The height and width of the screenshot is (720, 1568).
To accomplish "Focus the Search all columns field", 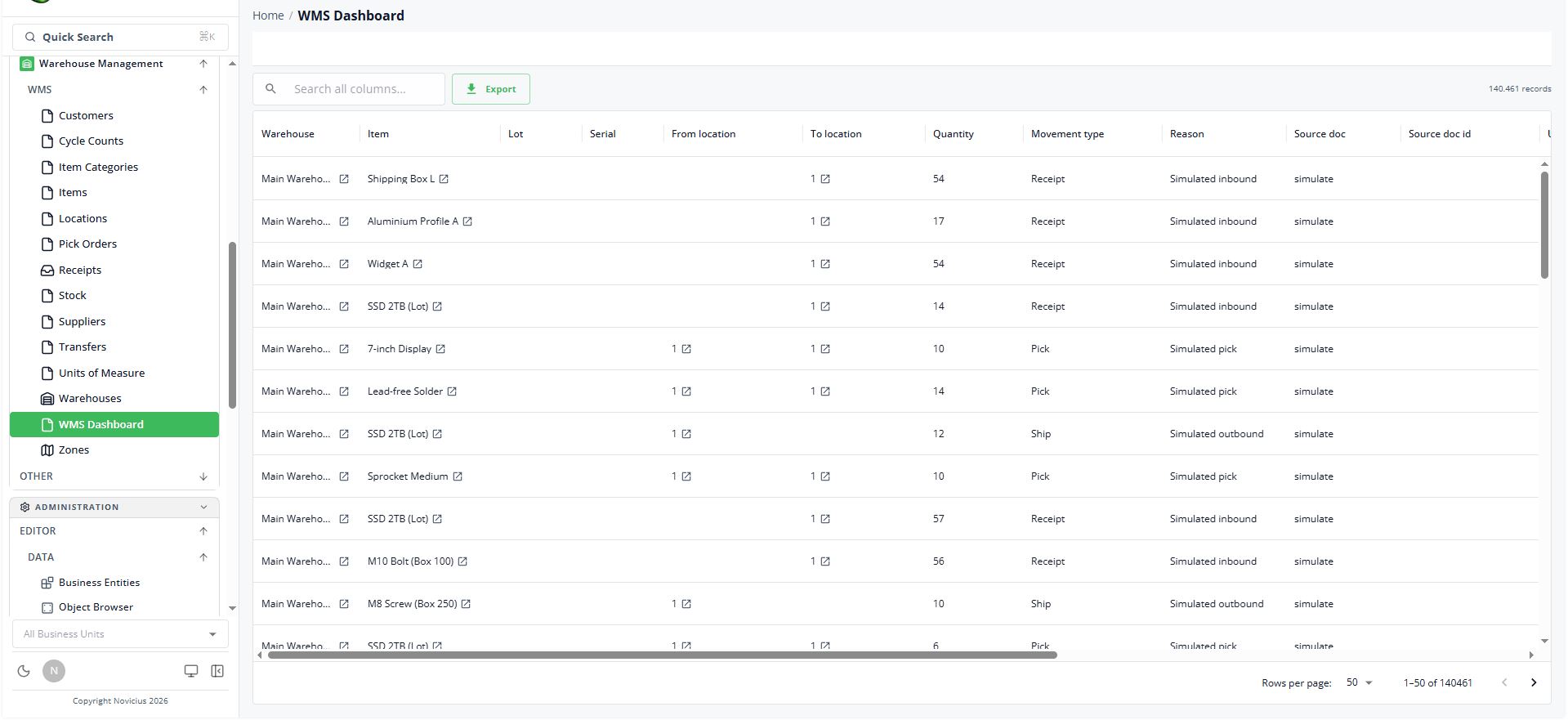I will point(349,89).
